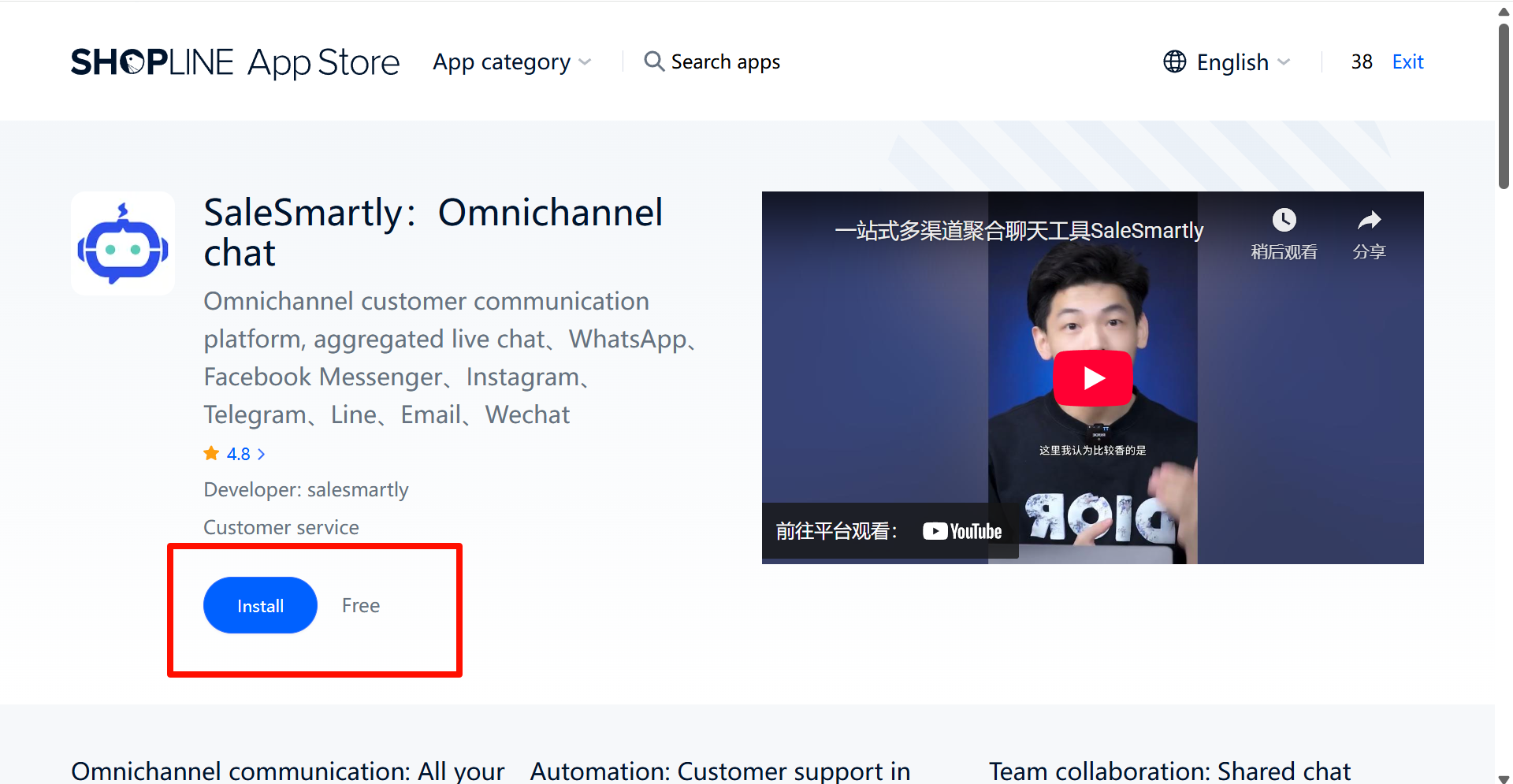Screen dimensions: 1513x784
Task: Click the magnifying glass search icon
Action: pos(653,61)
